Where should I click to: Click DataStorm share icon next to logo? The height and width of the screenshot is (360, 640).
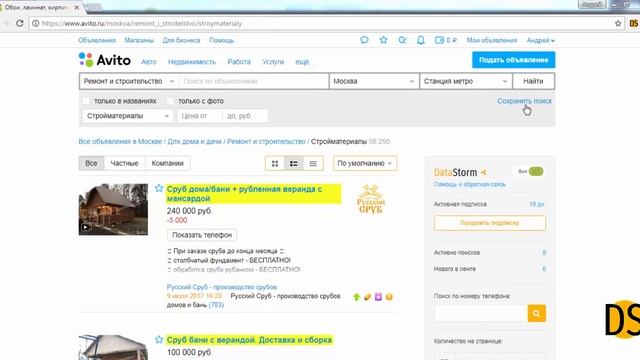coord(484,173)
